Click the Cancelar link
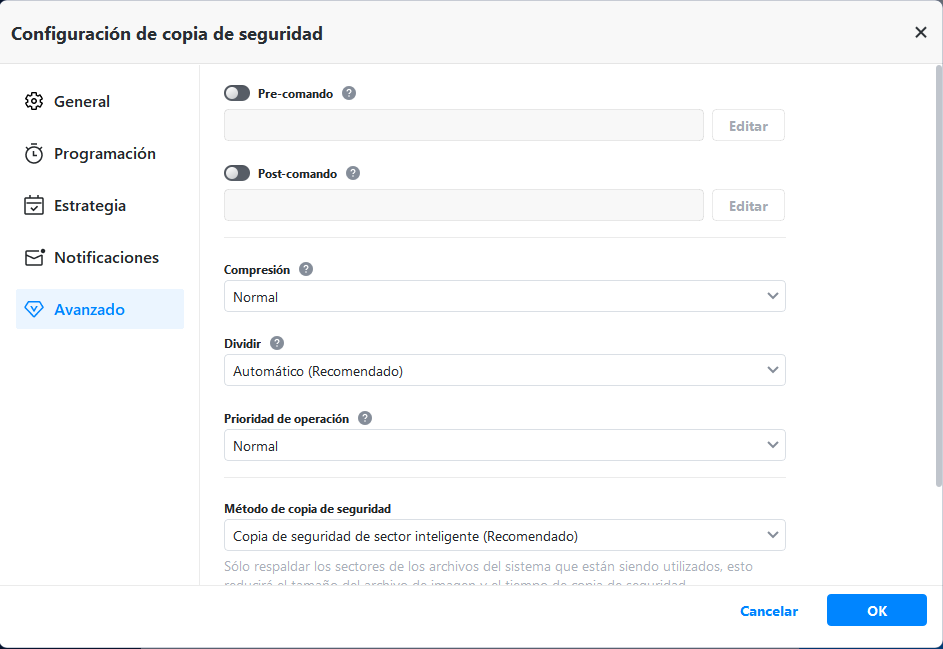The height and width of the screenshot is (649, 943). pos(768,611)
